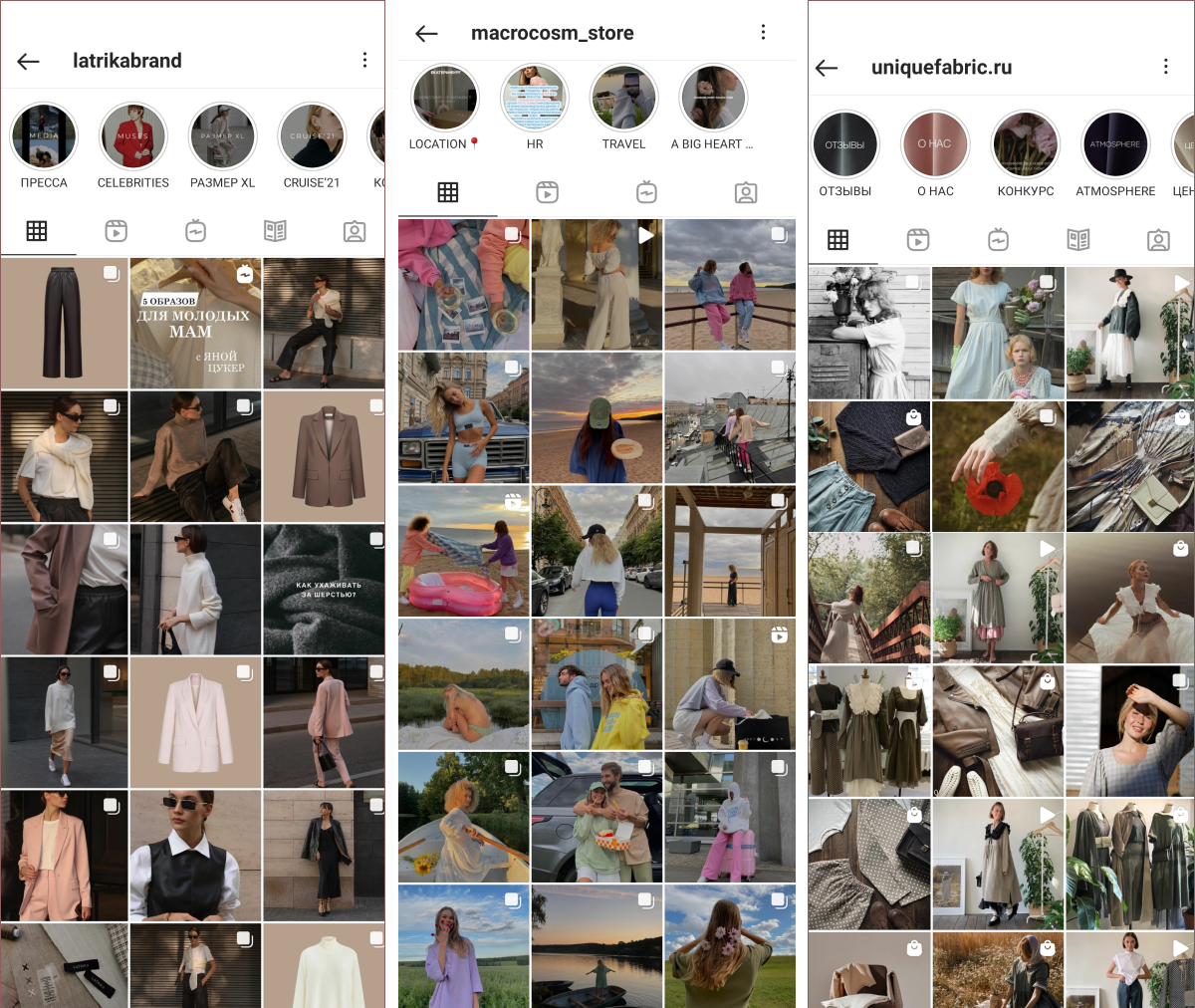Image resolution: width=1195 pixels, height=1008 pixels.
Task: Open tagged posts icon on latrikabrand
Action: pos(355,232)
